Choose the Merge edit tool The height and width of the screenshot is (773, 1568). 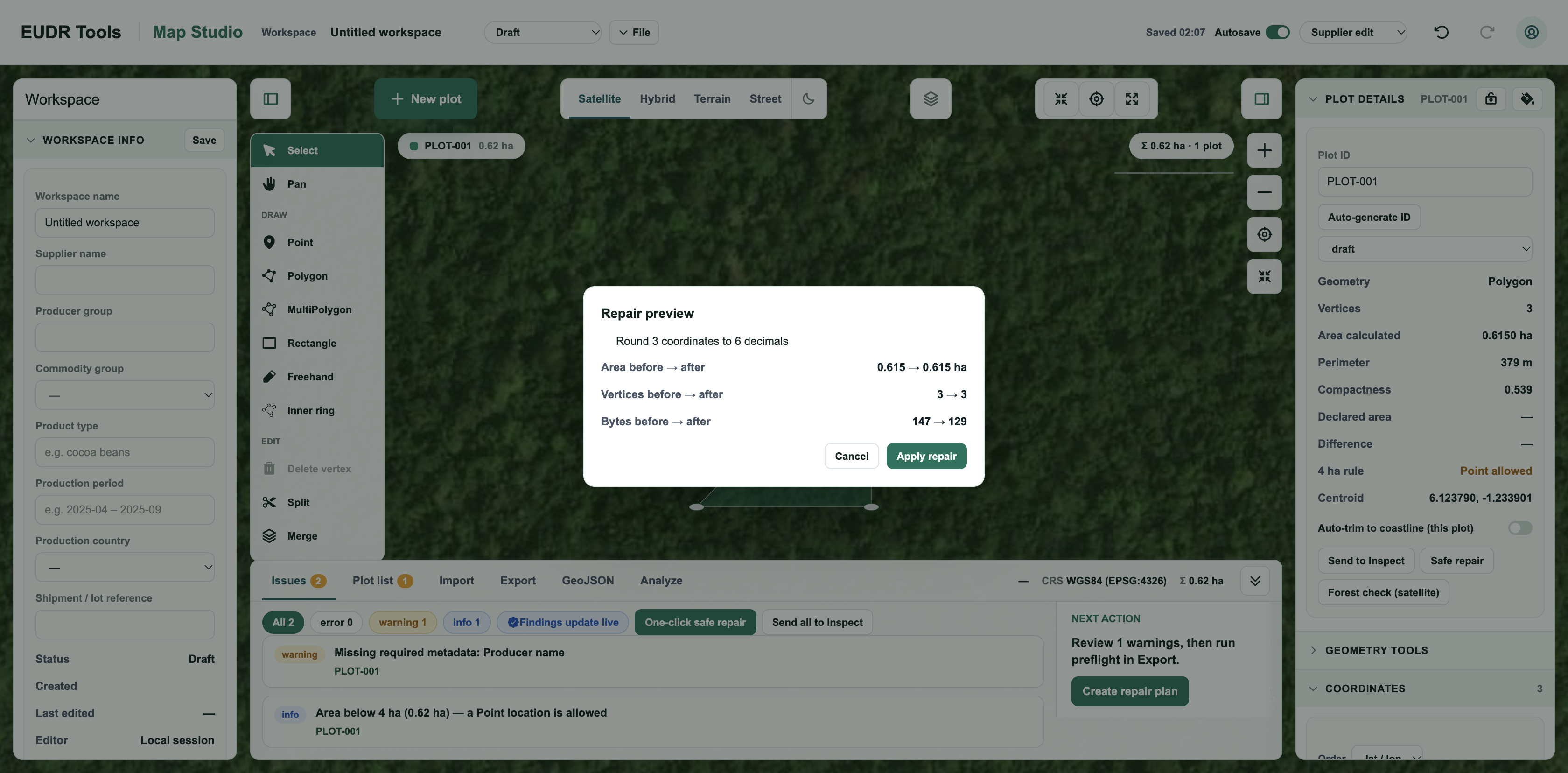[317, 536]
